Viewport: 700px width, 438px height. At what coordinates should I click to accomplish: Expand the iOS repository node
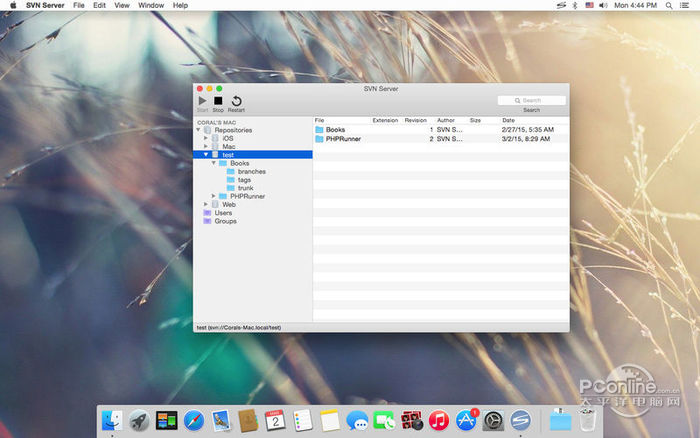tap(206, 138)
